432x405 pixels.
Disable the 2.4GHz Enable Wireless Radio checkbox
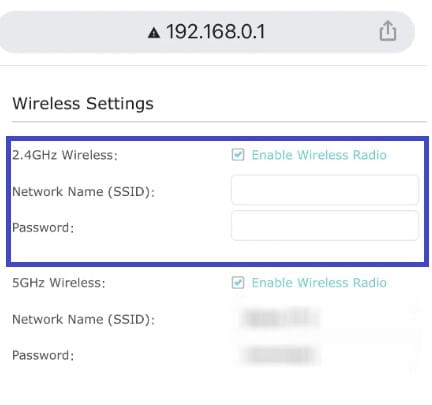[238, 155]
